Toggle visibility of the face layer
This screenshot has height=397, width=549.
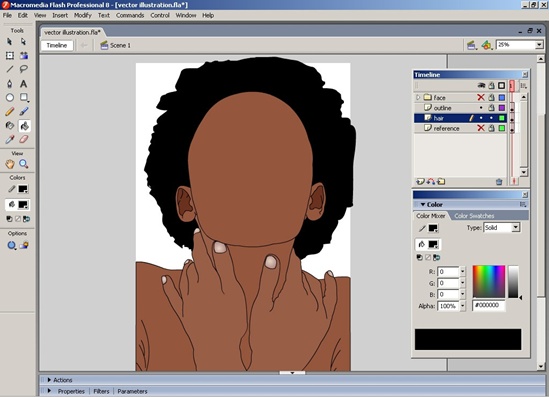click(x=481, y=97)
